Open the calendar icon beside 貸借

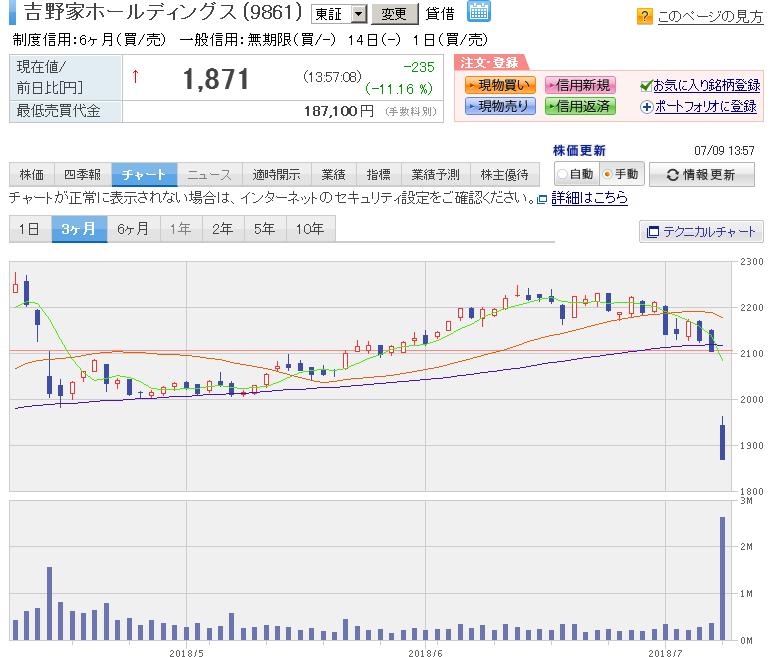pos(478,12)
